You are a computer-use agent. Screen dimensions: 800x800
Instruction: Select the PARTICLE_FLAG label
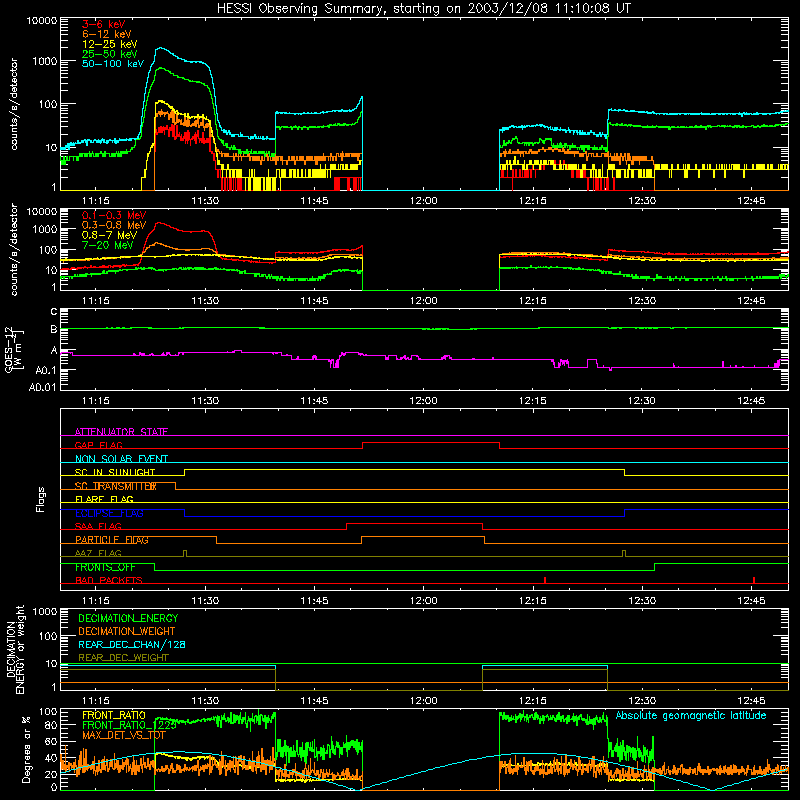112,539
